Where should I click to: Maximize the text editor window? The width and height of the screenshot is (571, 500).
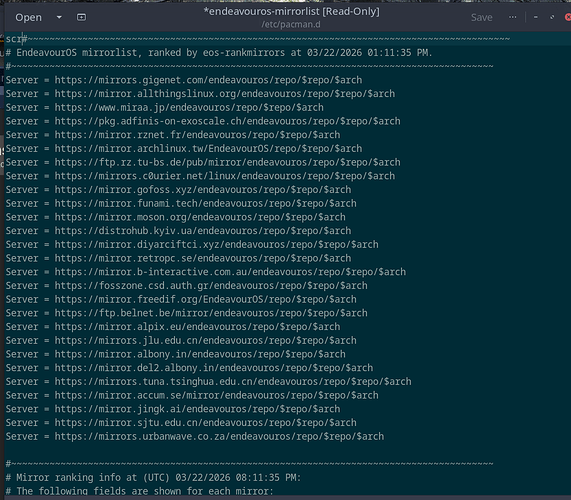552,17
